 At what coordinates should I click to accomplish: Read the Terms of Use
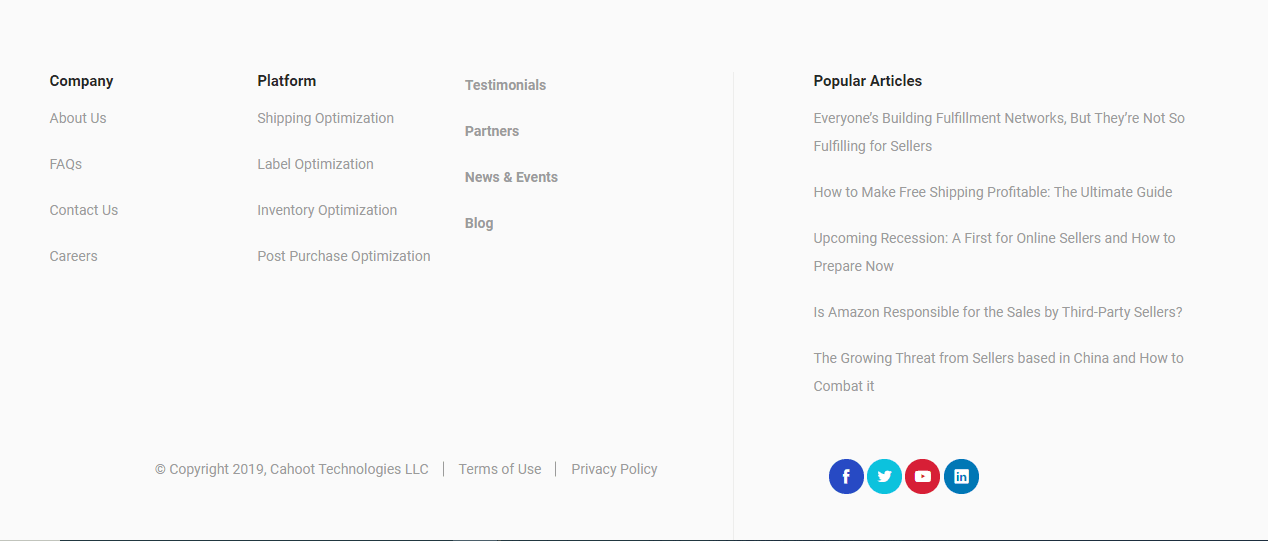500,469
